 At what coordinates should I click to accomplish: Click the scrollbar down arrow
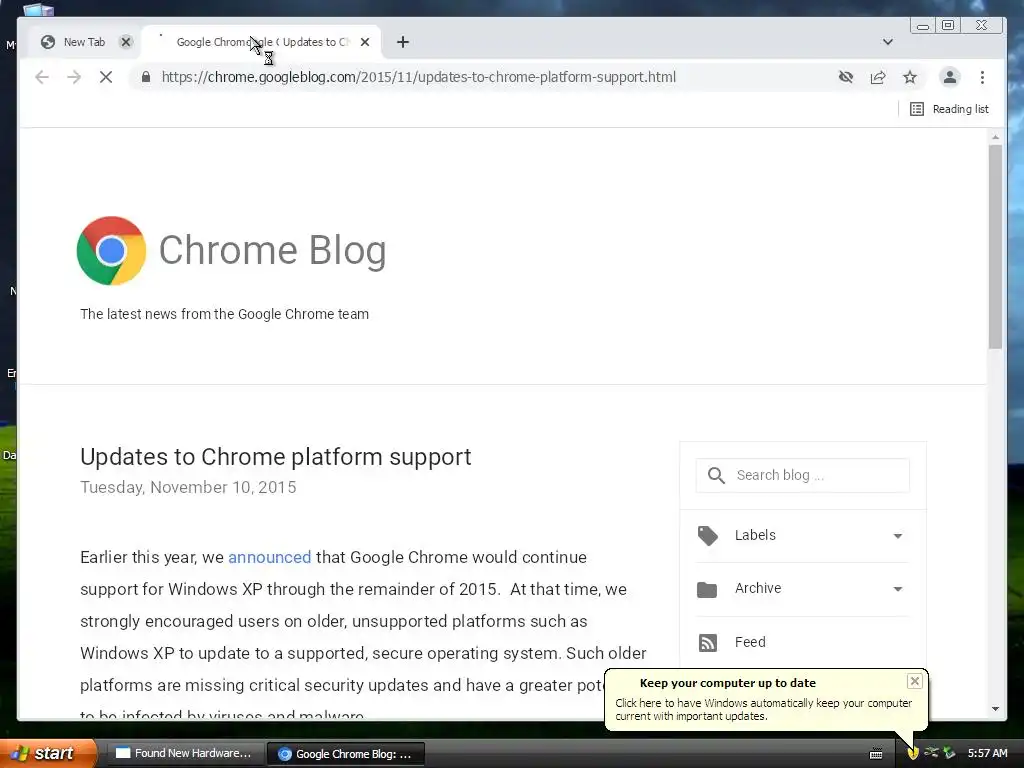pyautogui.click(x=995, y=709)
